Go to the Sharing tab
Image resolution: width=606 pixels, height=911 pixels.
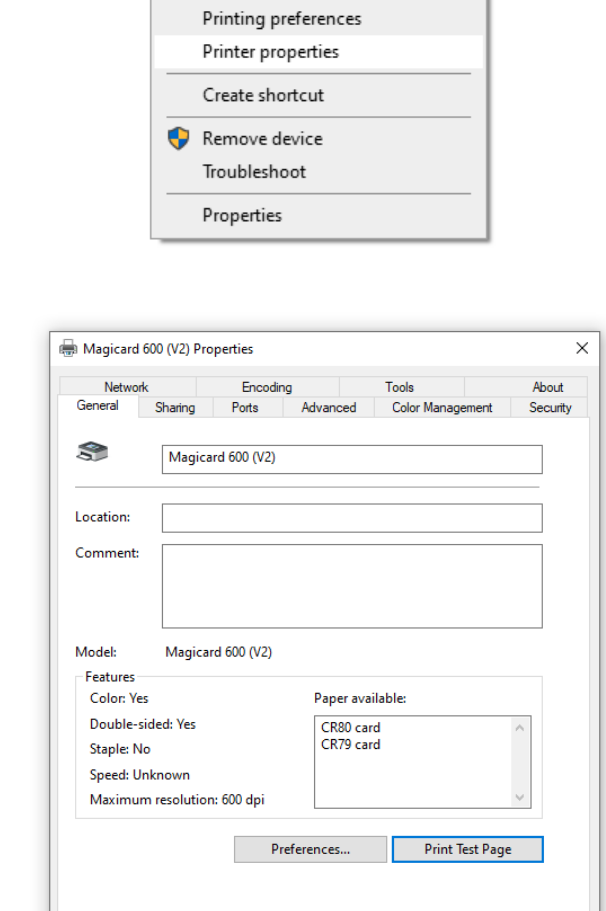point(175,408)
